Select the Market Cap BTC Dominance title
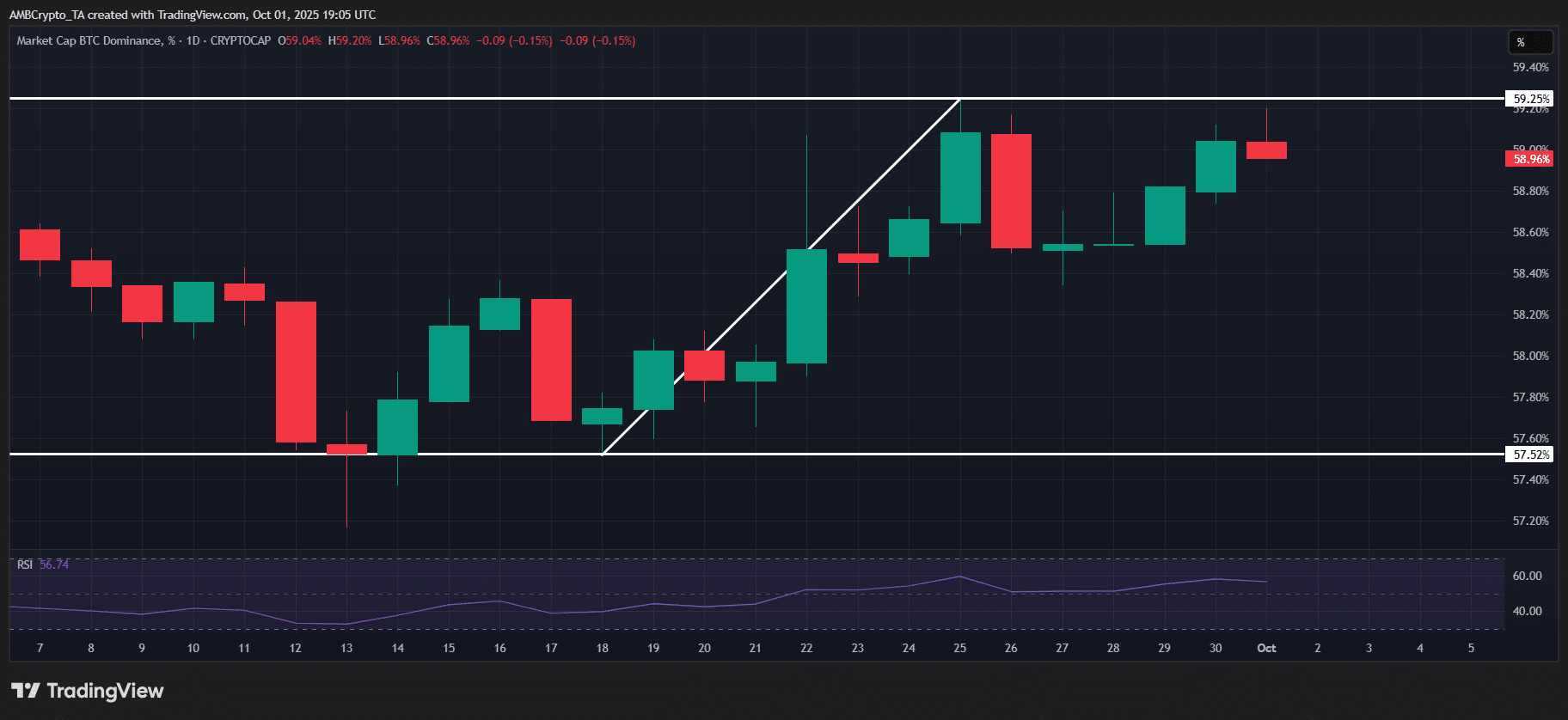 pos(89,40)
